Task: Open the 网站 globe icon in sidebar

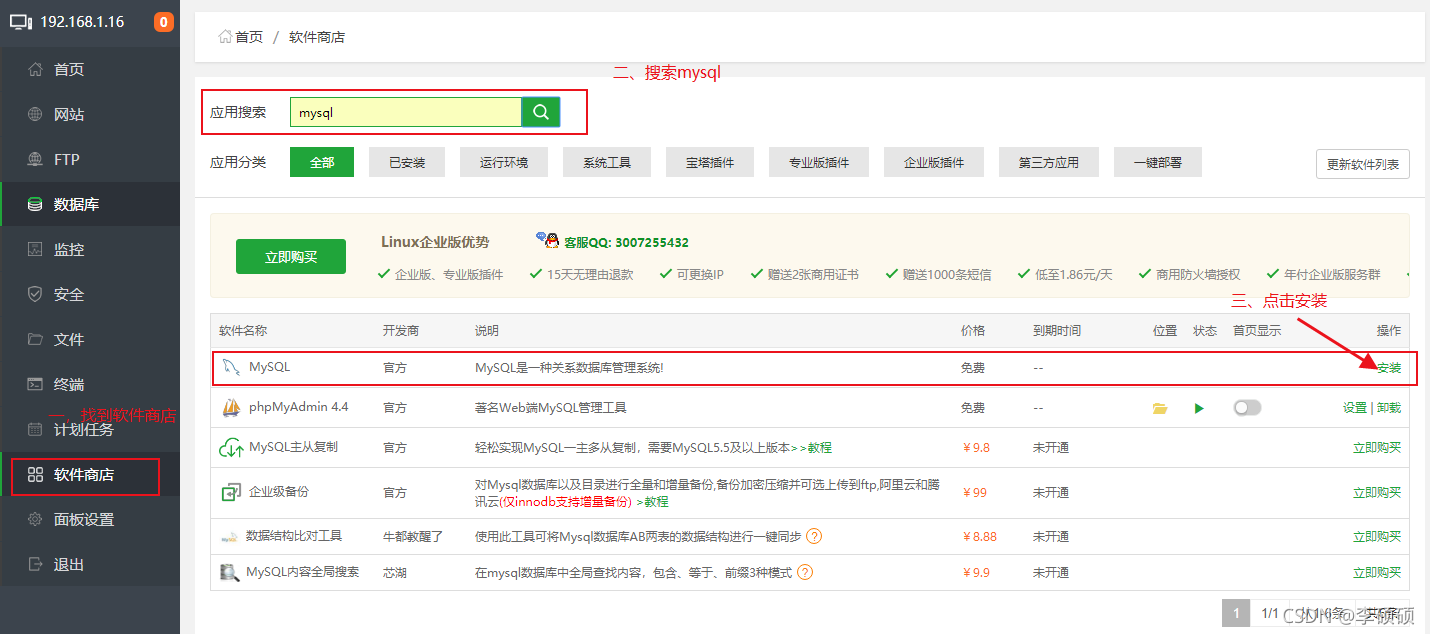Action: 35,115
